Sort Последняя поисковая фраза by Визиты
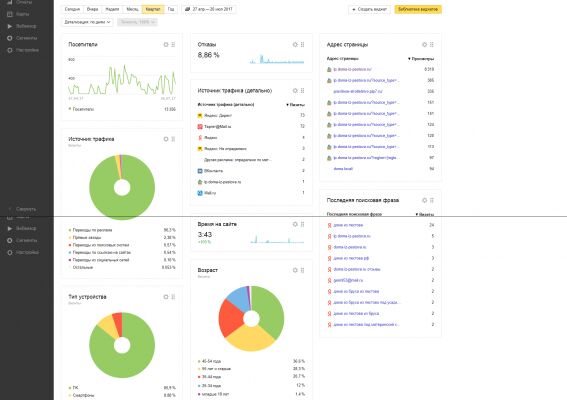This screenshot has width=567, height=400. 425,214
